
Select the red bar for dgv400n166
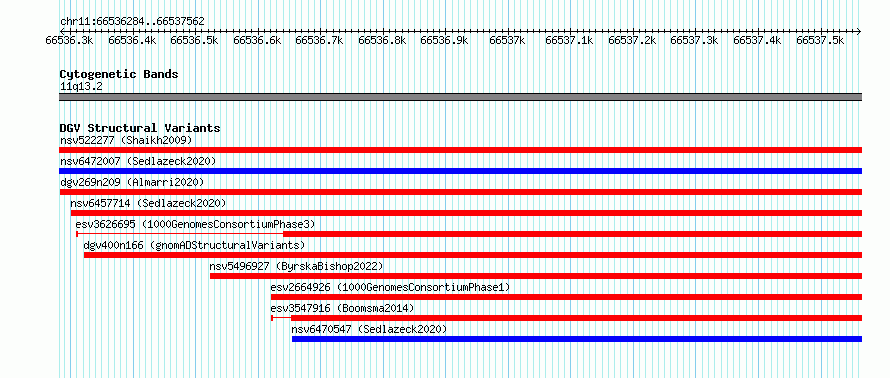(x=473, y=255)
